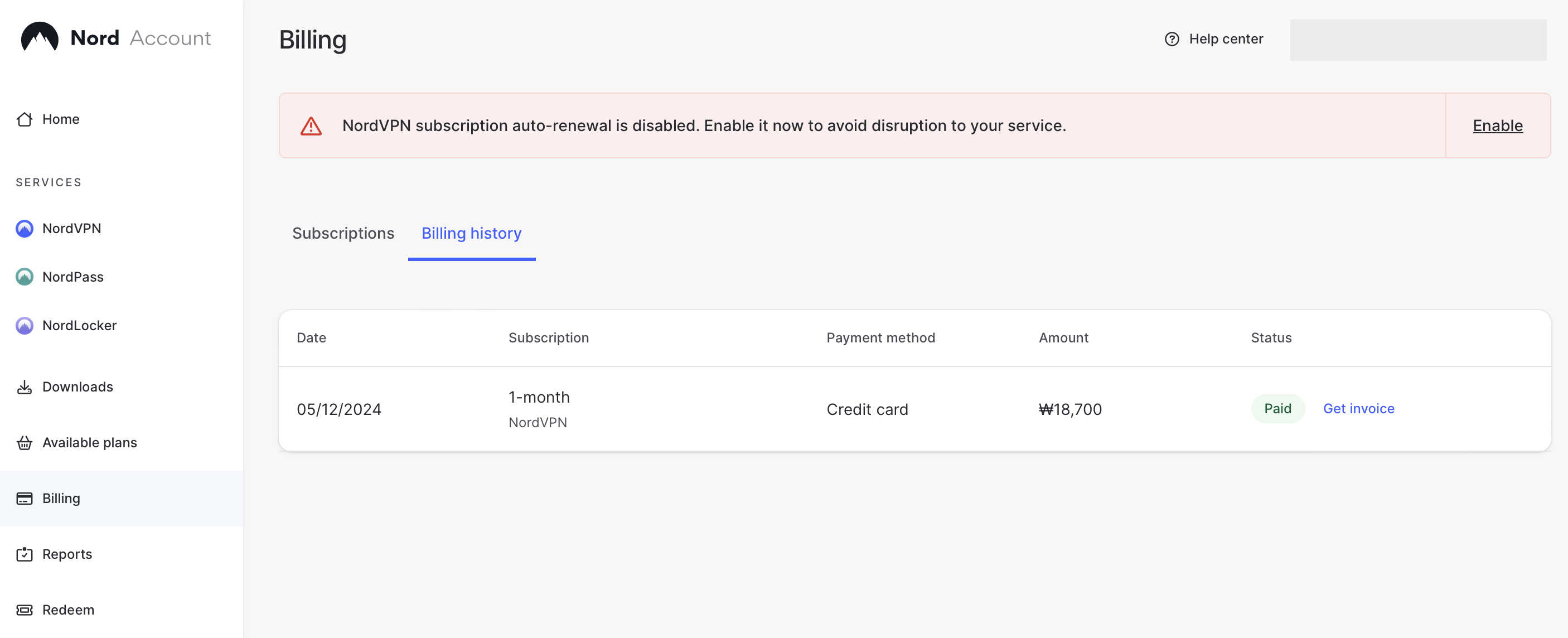Click the Billing card icon

coord(25,499)
